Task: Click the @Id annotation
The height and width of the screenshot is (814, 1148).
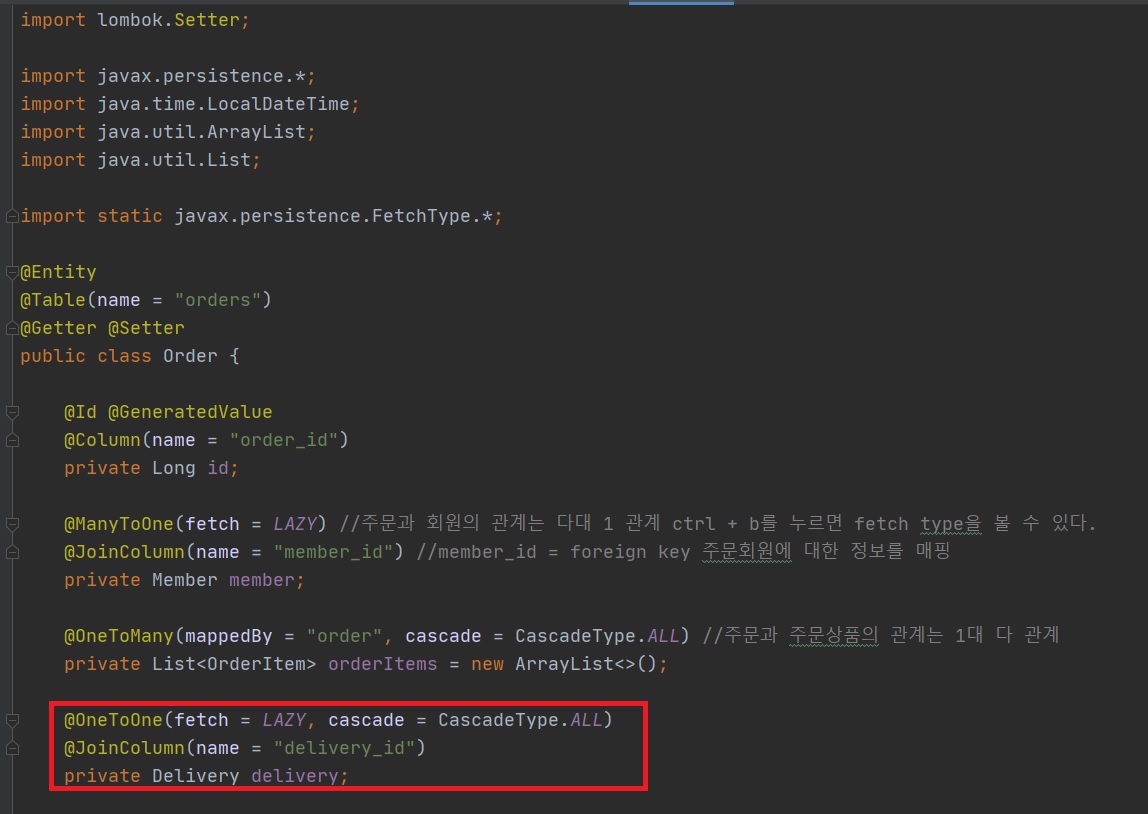Action: click(x=81, y=412)
